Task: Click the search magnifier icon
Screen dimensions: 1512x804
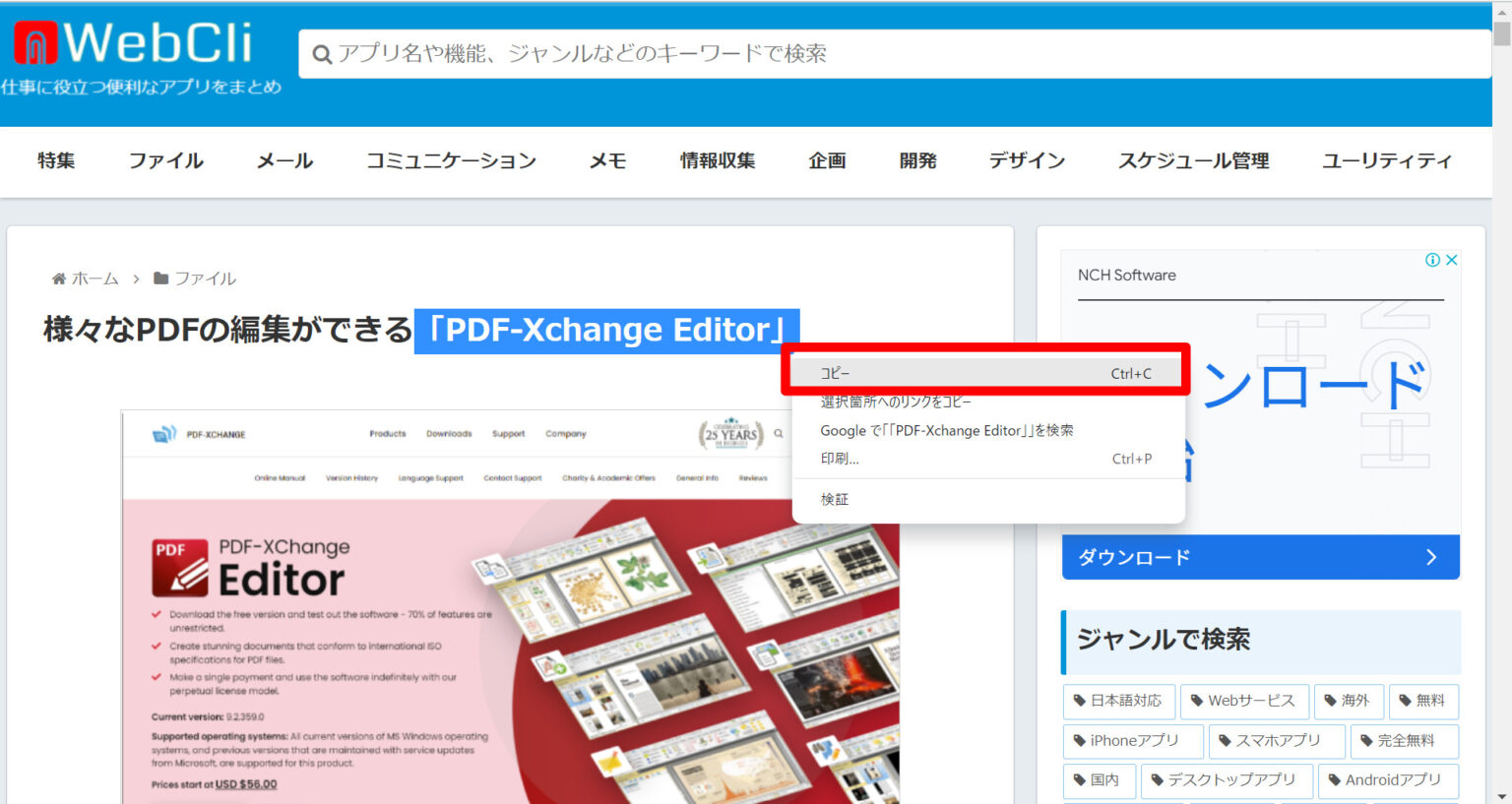Action: pos(321,54)
